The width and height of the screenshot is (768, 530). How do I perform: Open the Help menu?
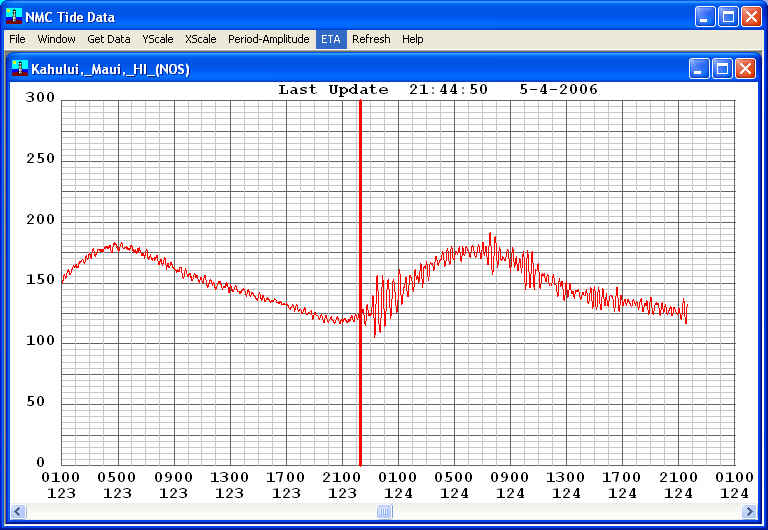point(412,39)
